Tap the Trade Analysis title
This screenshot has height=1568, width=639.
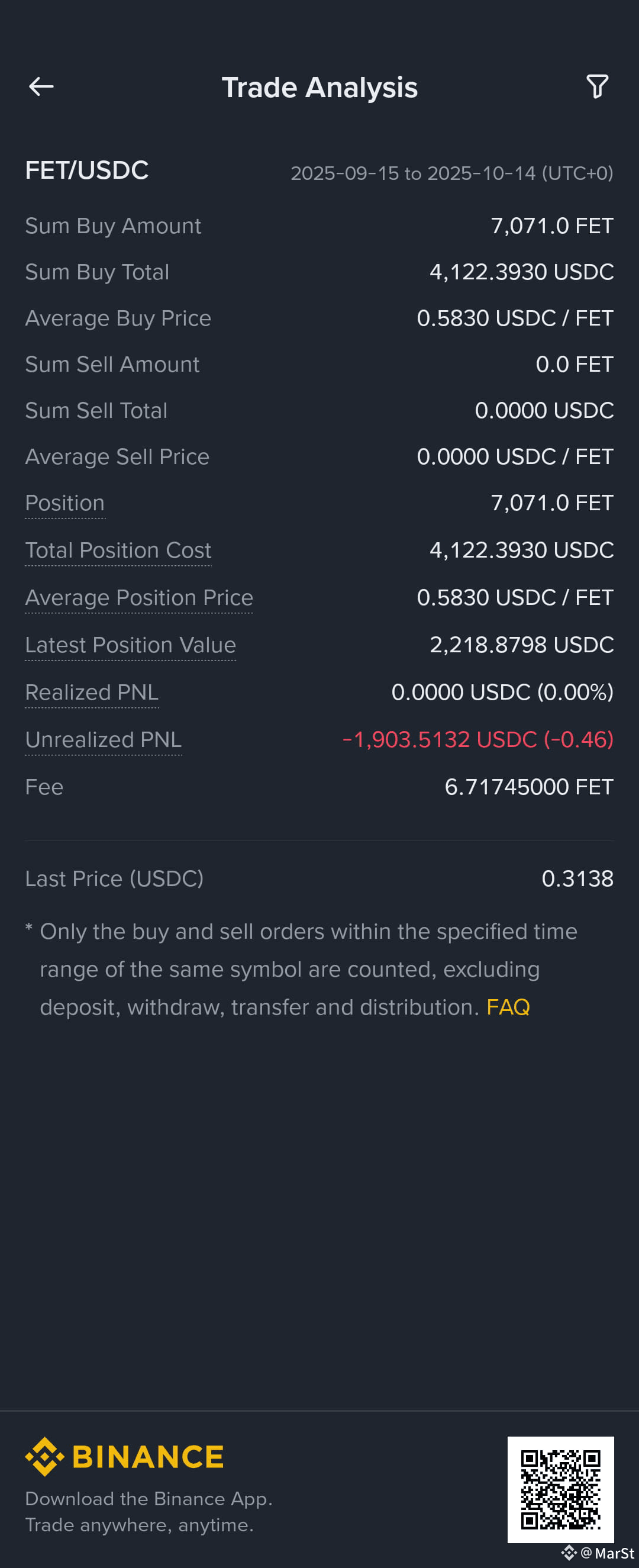[319, 87]
